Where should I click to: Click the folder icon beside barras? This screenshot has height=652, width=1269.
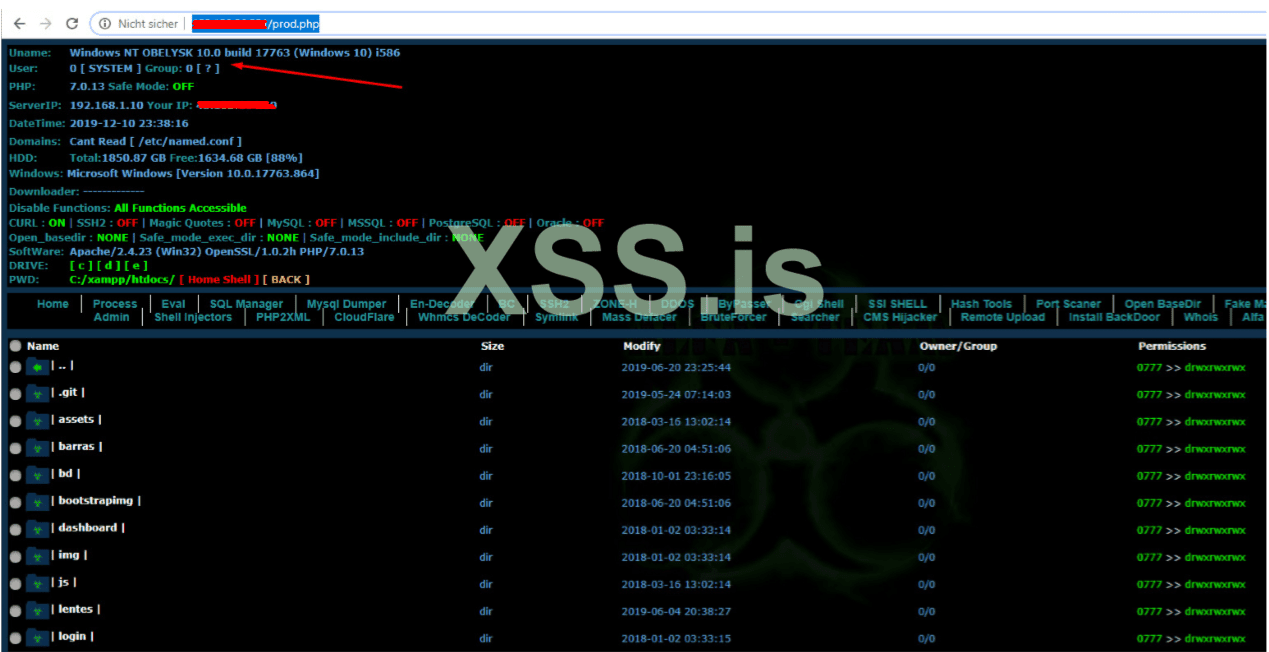pyautogui.click(x=38, y=448)
